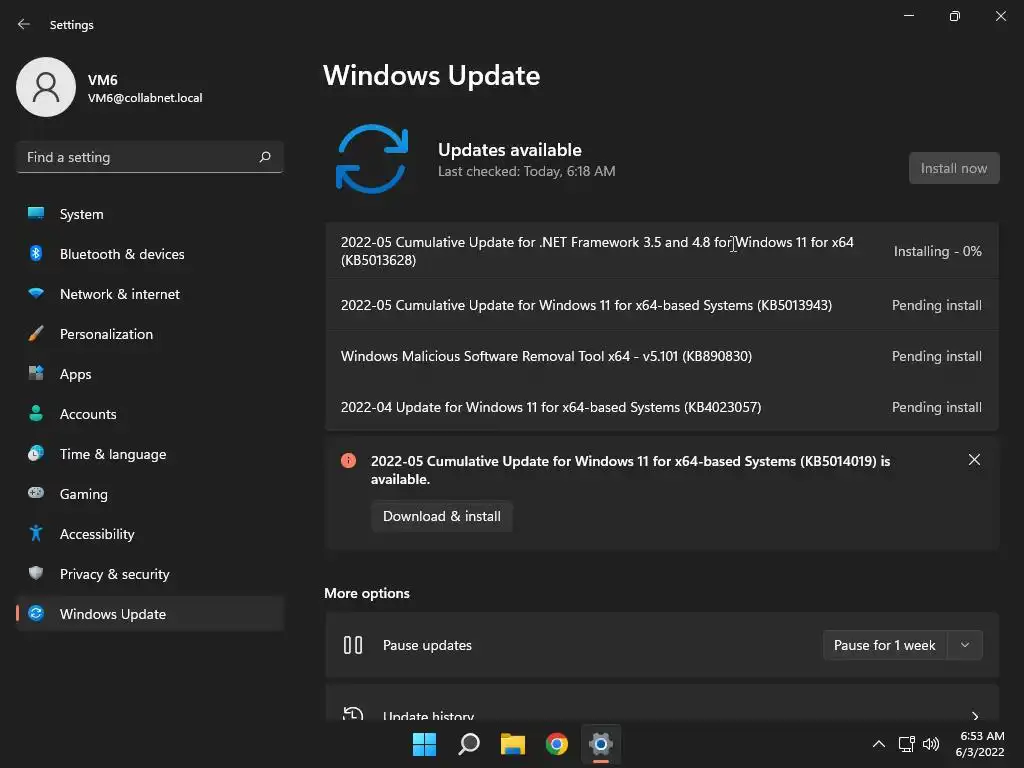Viewport: 1024px width, 768px height.
Task: Select Apps settings category
Action: pos(150,374)
